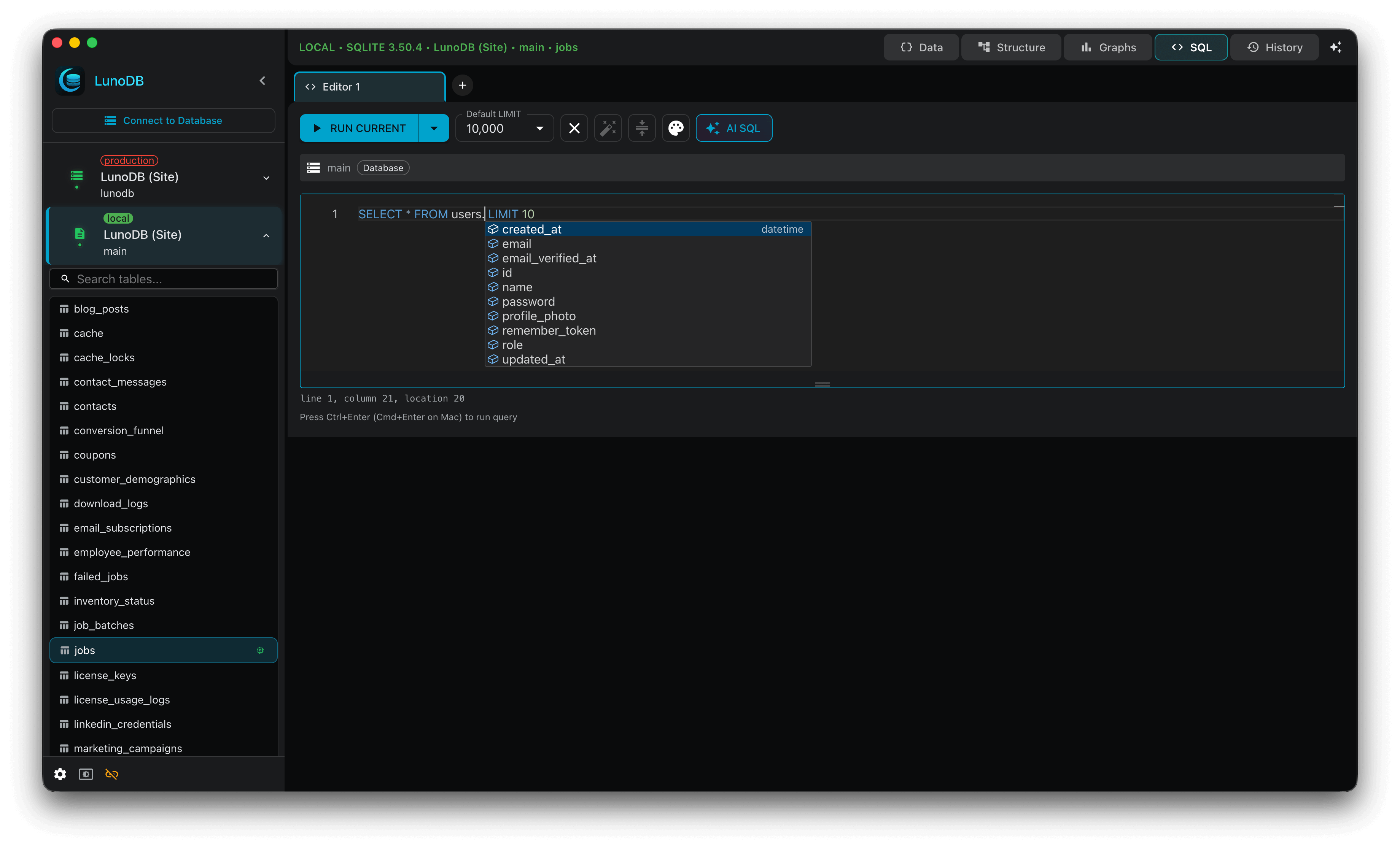Clear the editor with the X icon
Image resolution: width=1400 pixels, height=848 pixels.
pyautogui.click(x=574, y=129)
